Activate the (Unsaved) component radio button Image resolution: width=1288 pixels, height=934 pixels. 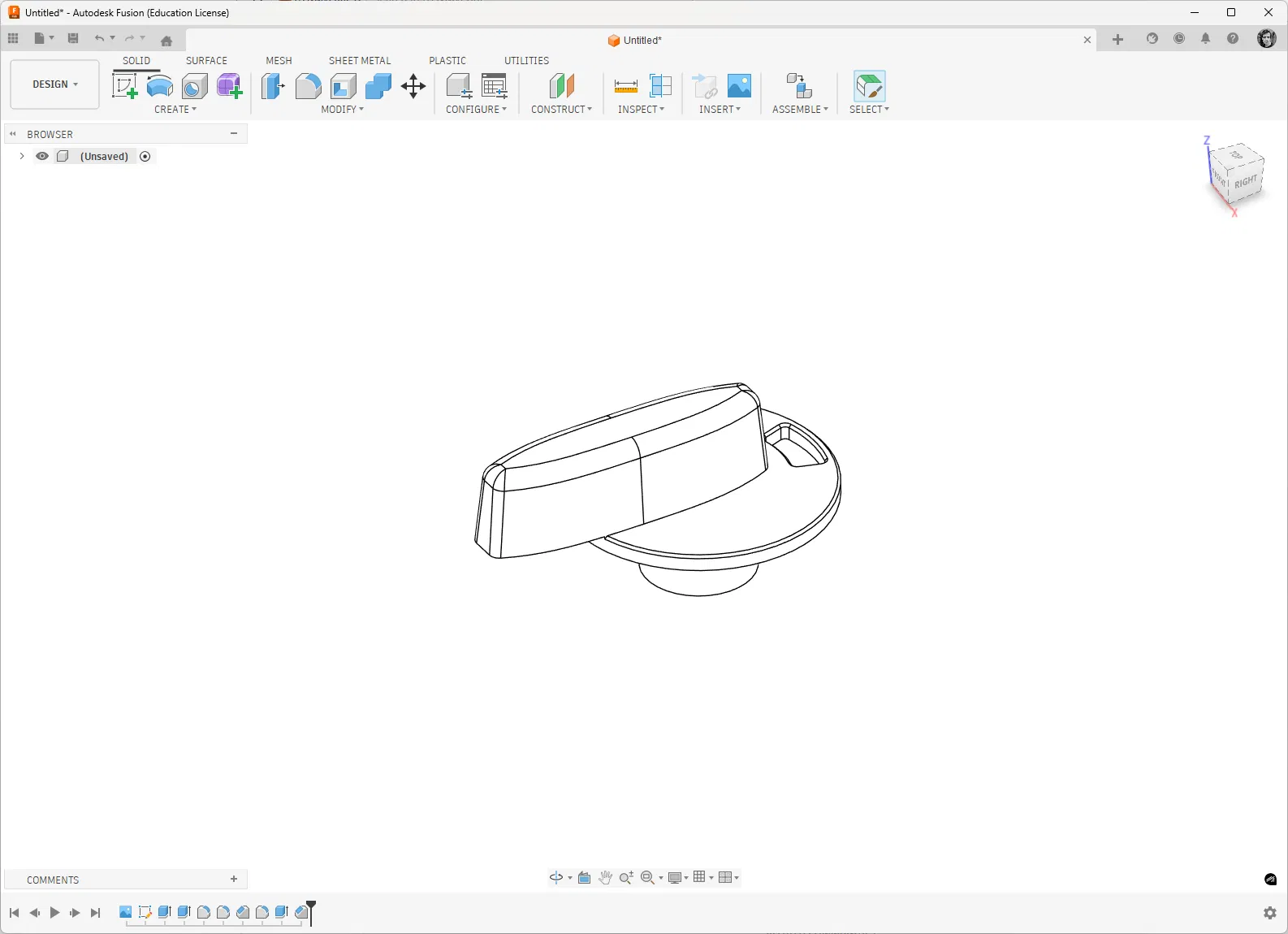click(x=145, y=156)
